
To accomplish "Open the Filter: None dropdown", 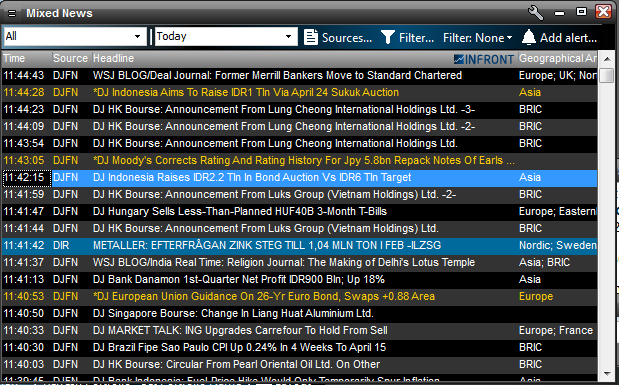I will [x=477, y=38].
